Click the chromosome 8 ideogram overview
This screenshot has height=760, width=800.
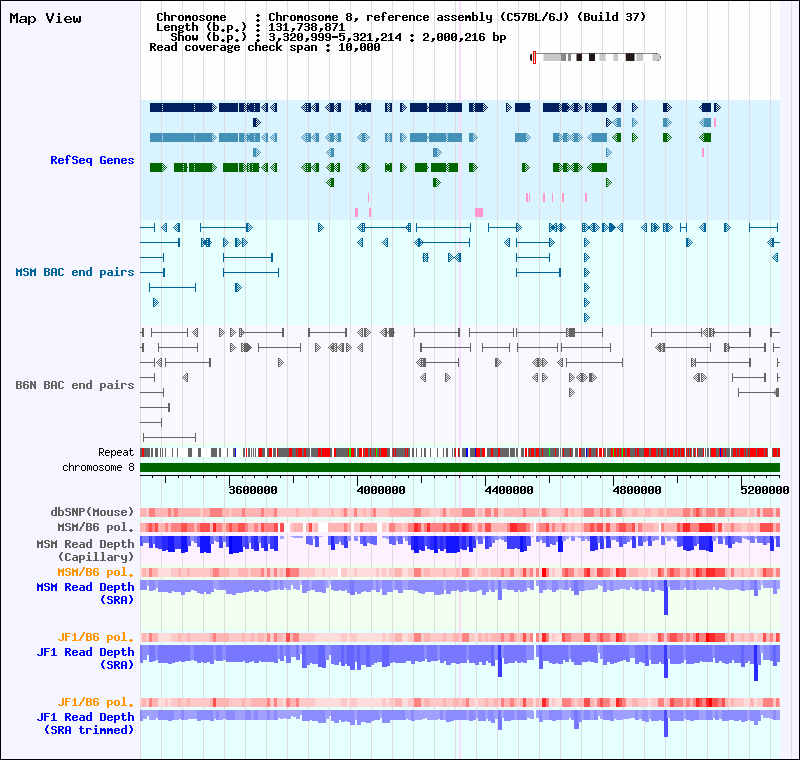click(596, 57)
